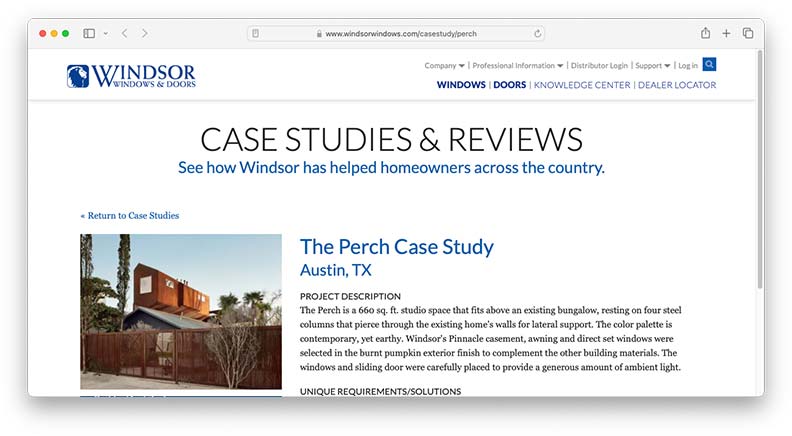Viewport: 792px width, 436px height.
Task: Click the CASE STUDIES & REVIEWS title
Action: (x=391, y=139)
